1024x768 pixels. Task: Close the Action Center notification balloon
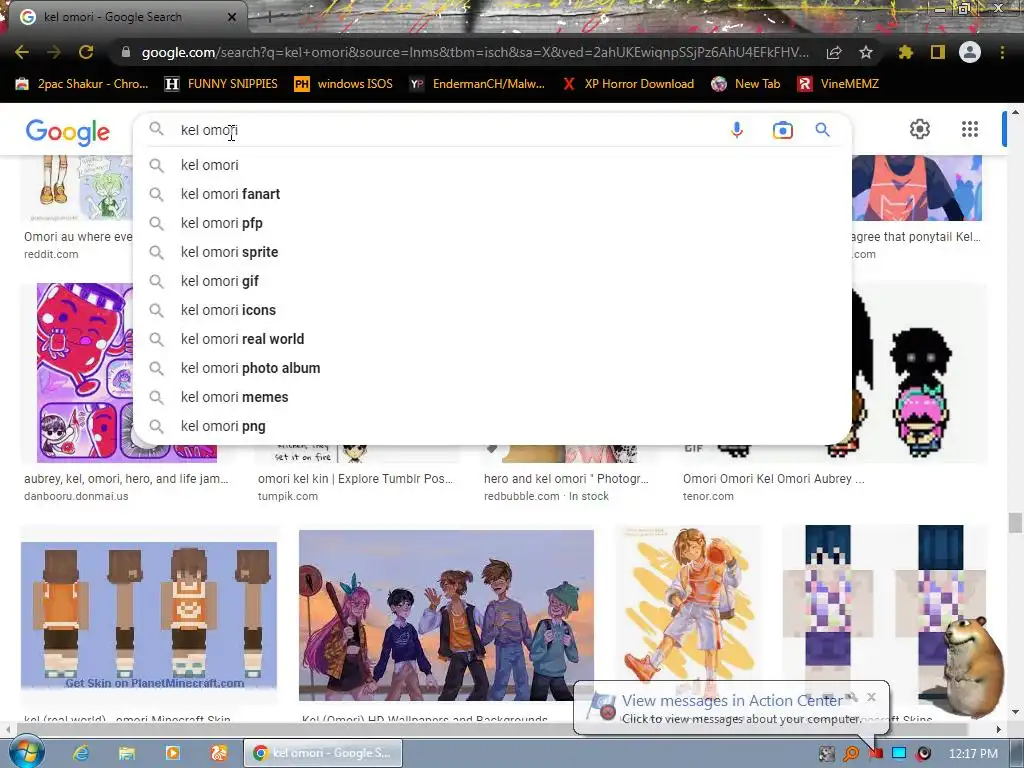point(871,697)
